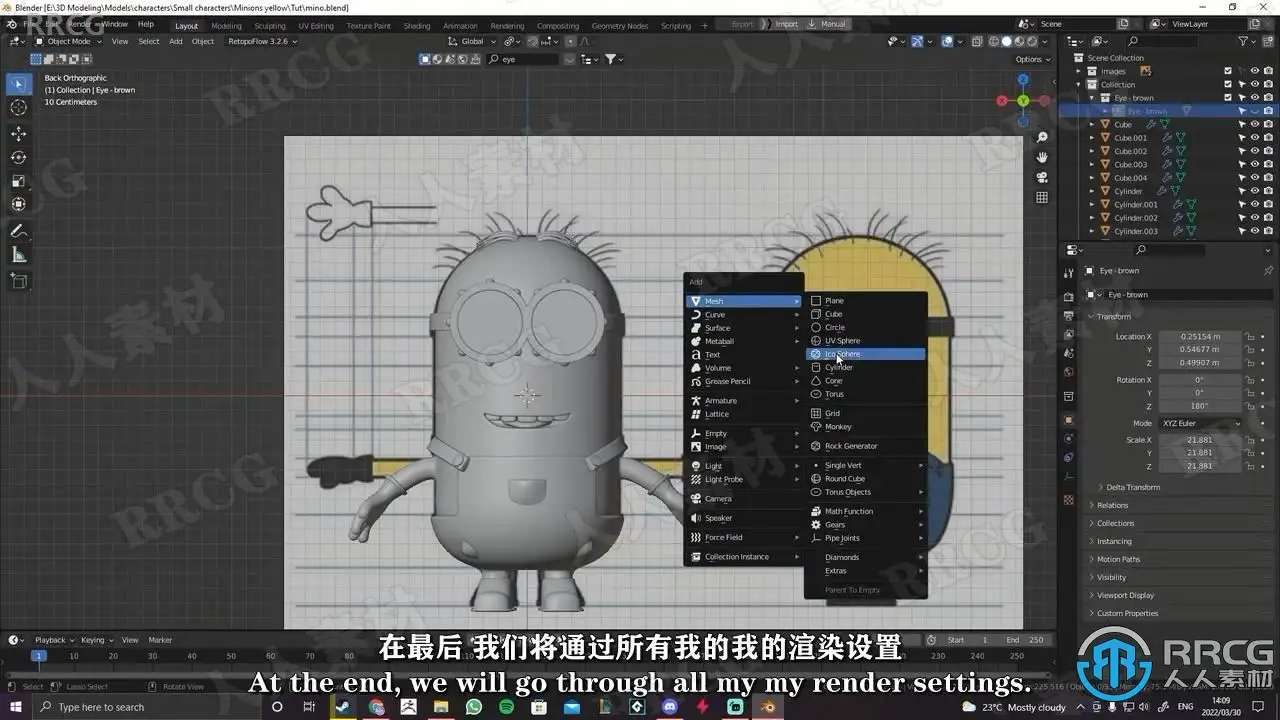Open the viewport Select menu

click(149, 42)
